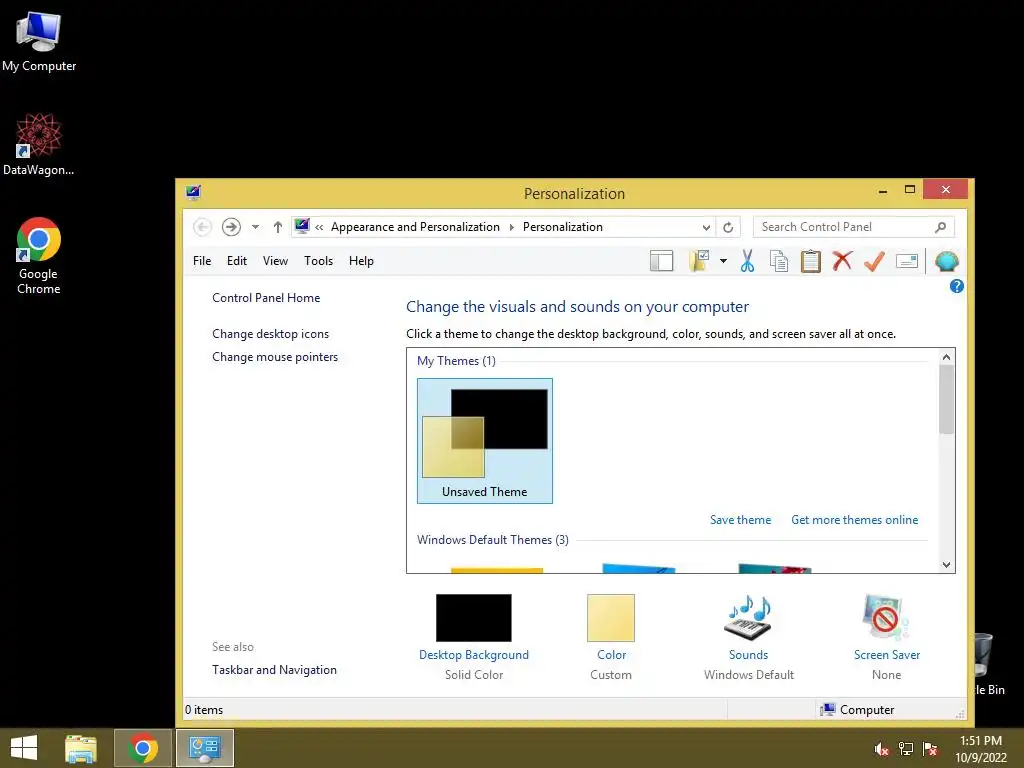Screen dimensions: 1024x768
Task: Click the Save theme link
Action: 740,520
